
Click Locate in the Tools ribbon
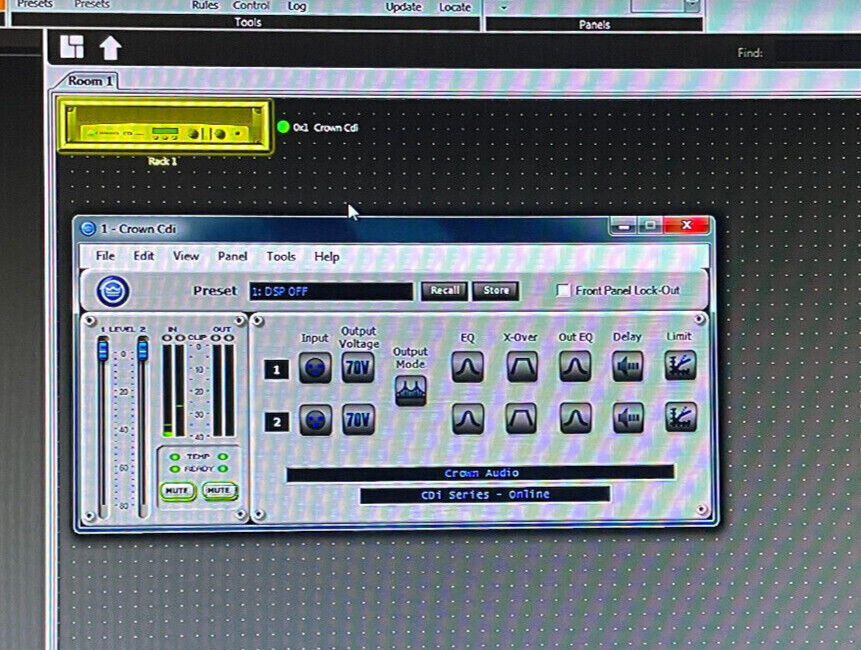click(x=455, y=7)
